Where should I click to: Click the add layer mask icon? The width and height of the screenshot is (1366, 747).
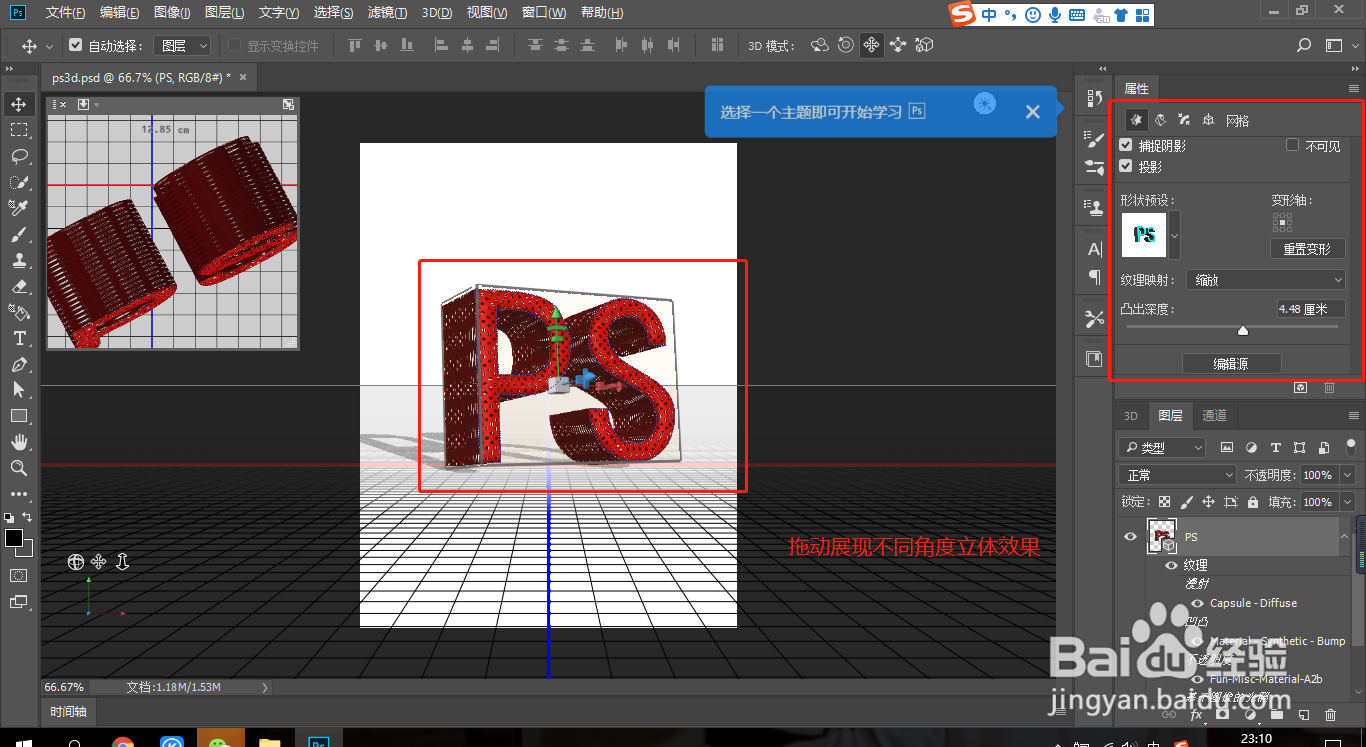[1222, 715]
